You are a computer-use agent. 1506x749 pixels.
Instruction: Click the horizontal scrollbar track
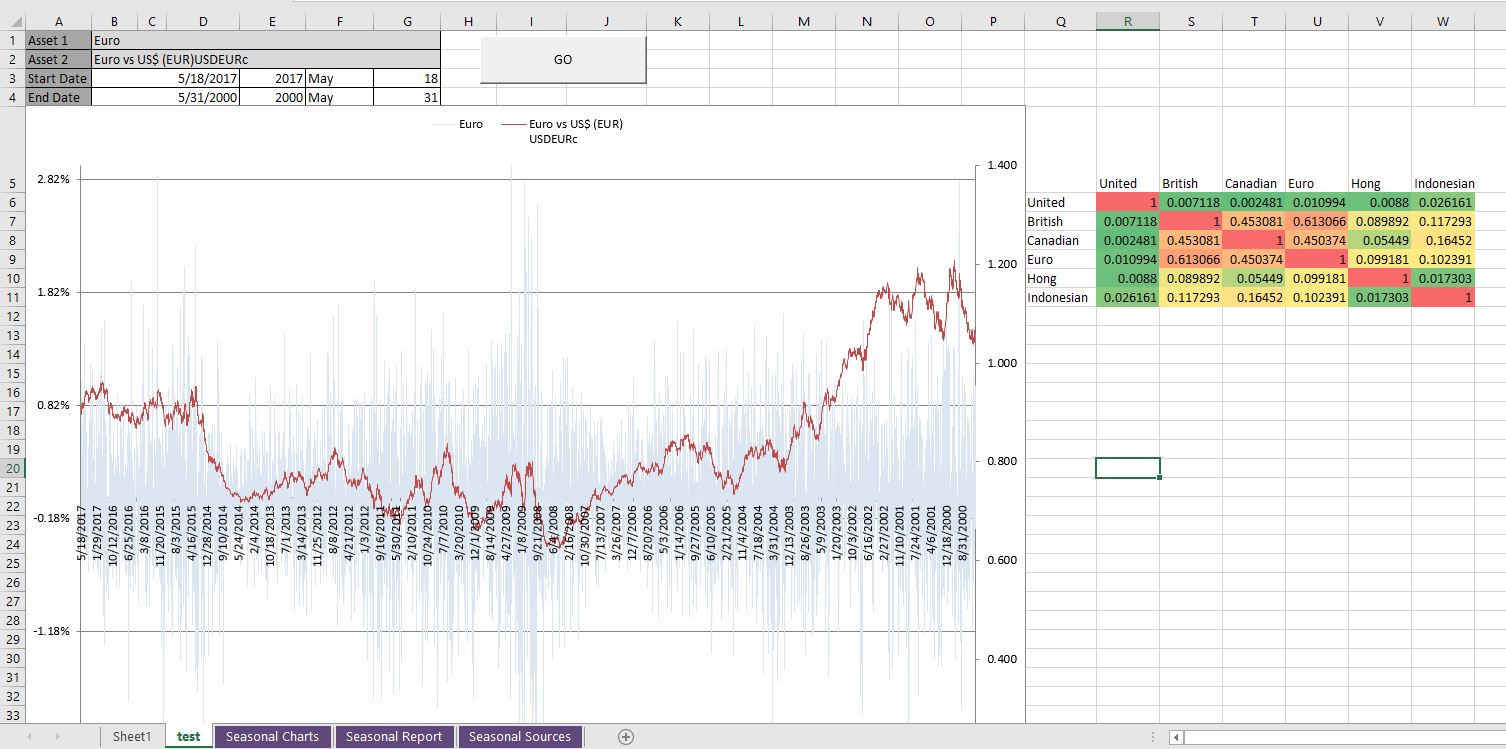(1340, 737)
